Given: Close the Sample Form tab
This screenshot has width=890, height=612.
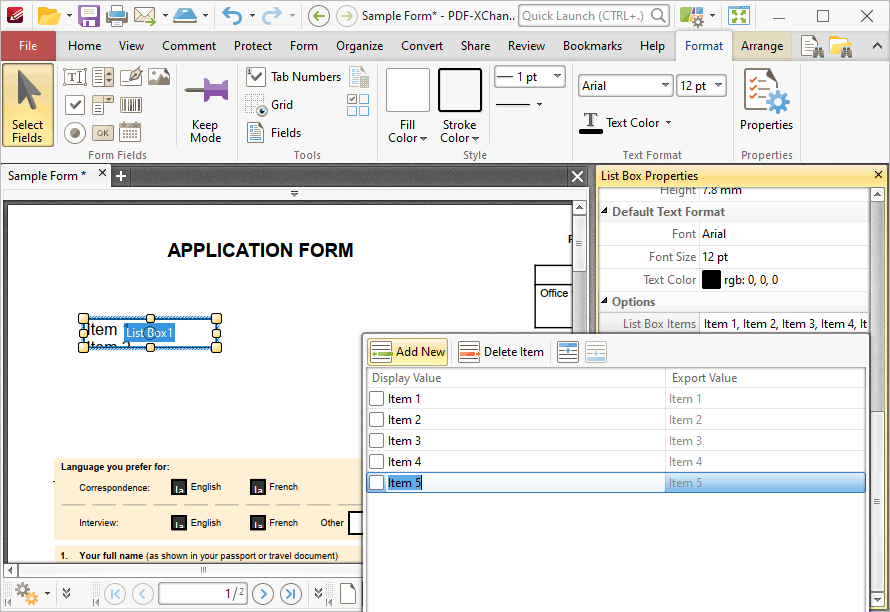Looking at the screenshot, I should coord(102,173).
